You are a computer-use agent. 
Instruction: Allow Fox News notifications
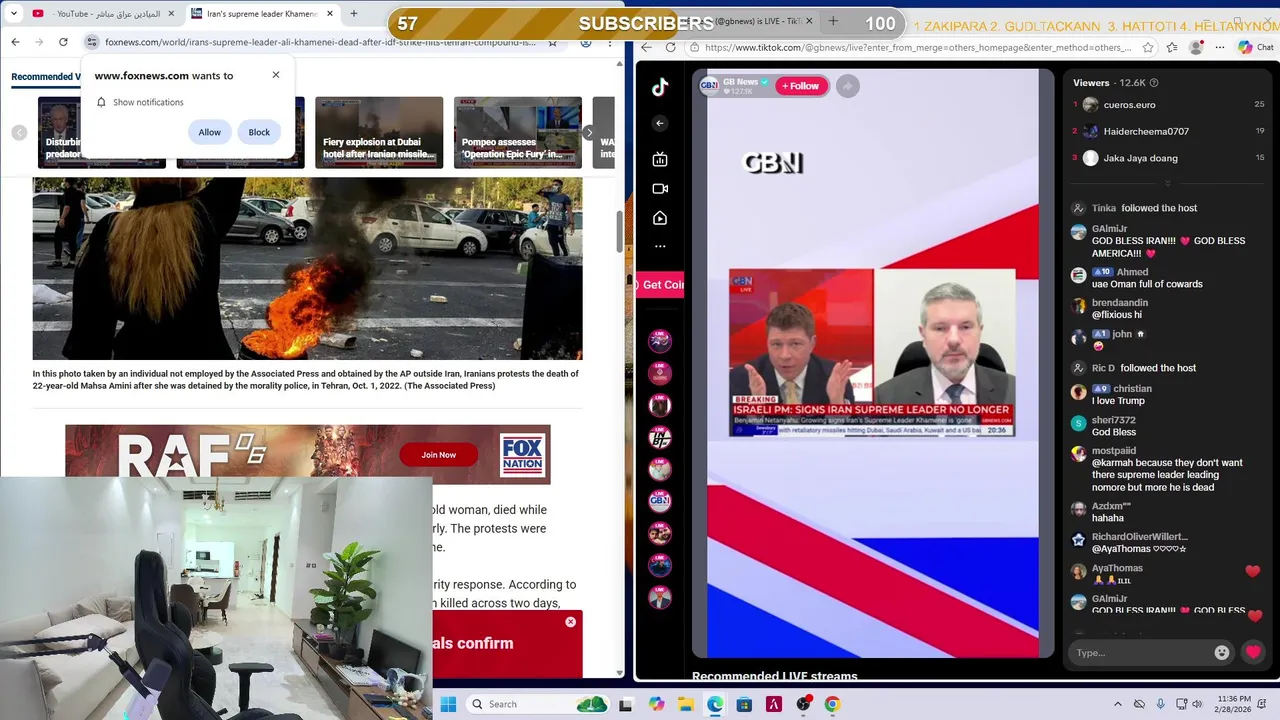[x=209, y=132]
